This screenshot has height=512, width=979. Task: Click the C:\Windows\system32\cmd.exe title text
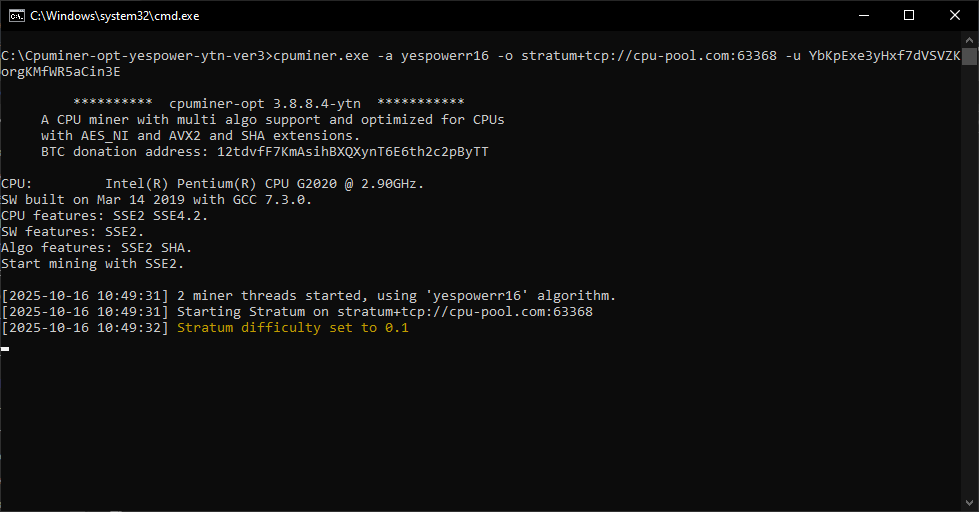[x=115, y=16]
